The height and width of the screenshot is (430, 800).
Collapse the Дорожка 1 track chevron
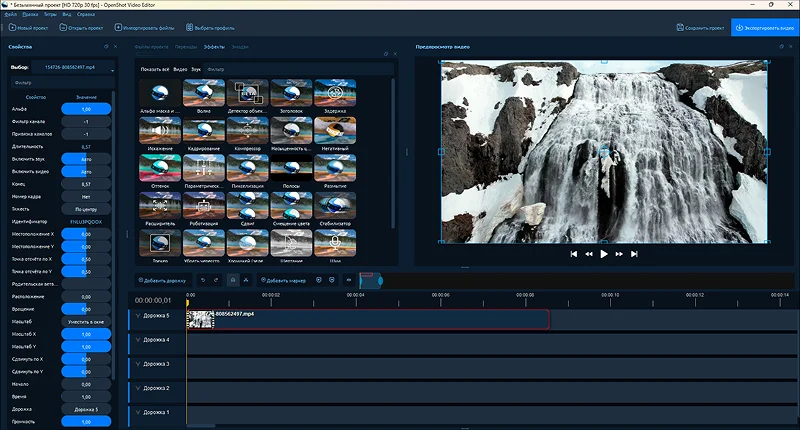(x=138, y=412)
